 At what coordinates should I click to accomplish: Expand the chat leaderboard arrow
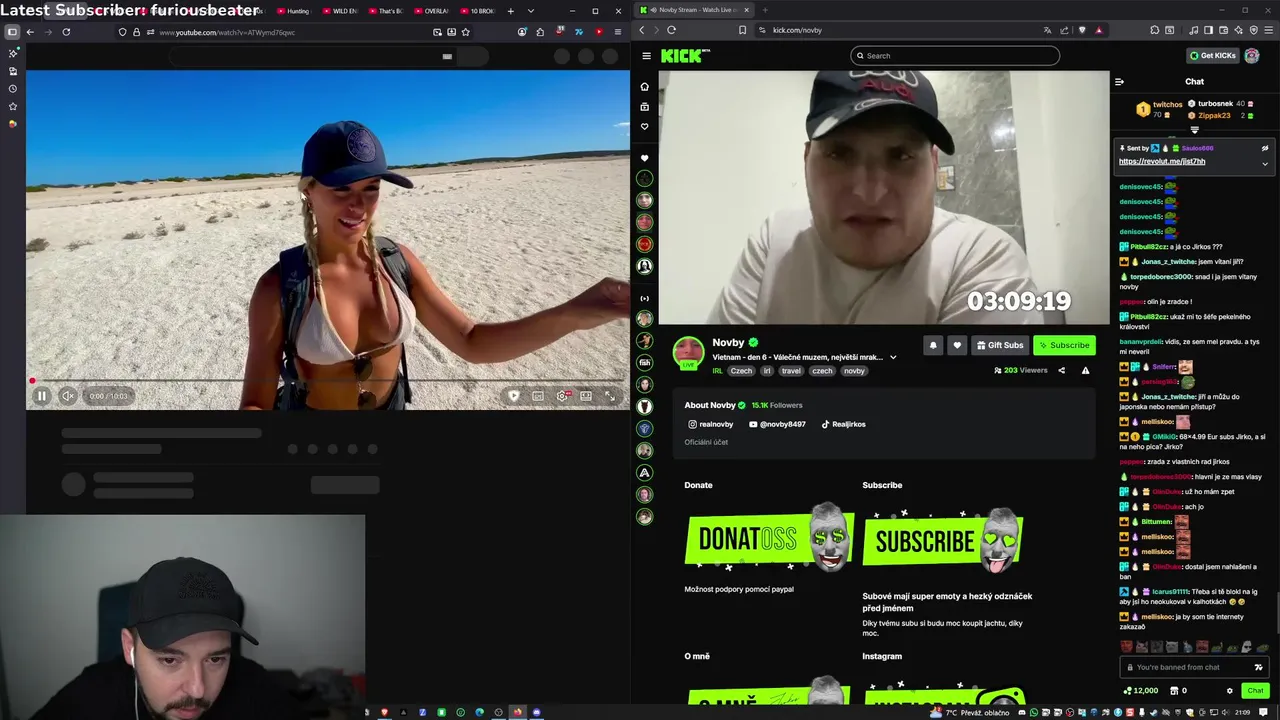[x=1194, y=130]
